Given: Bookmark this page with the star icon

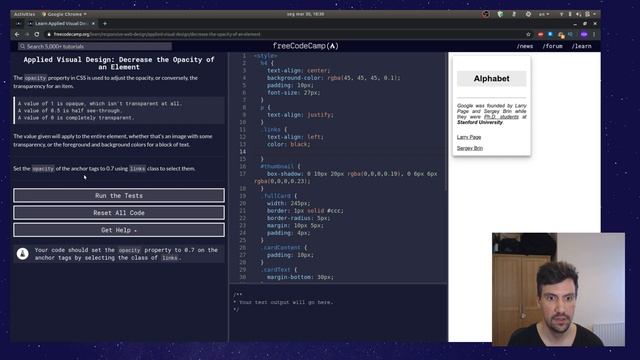Looking at the screenshot, I should (x=528, y=34).
